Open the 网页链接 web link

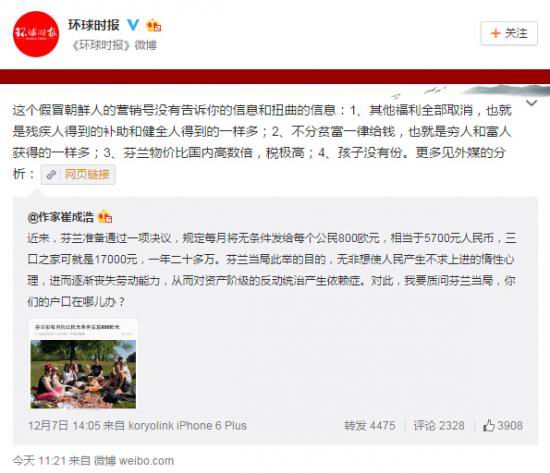point(87,174)
